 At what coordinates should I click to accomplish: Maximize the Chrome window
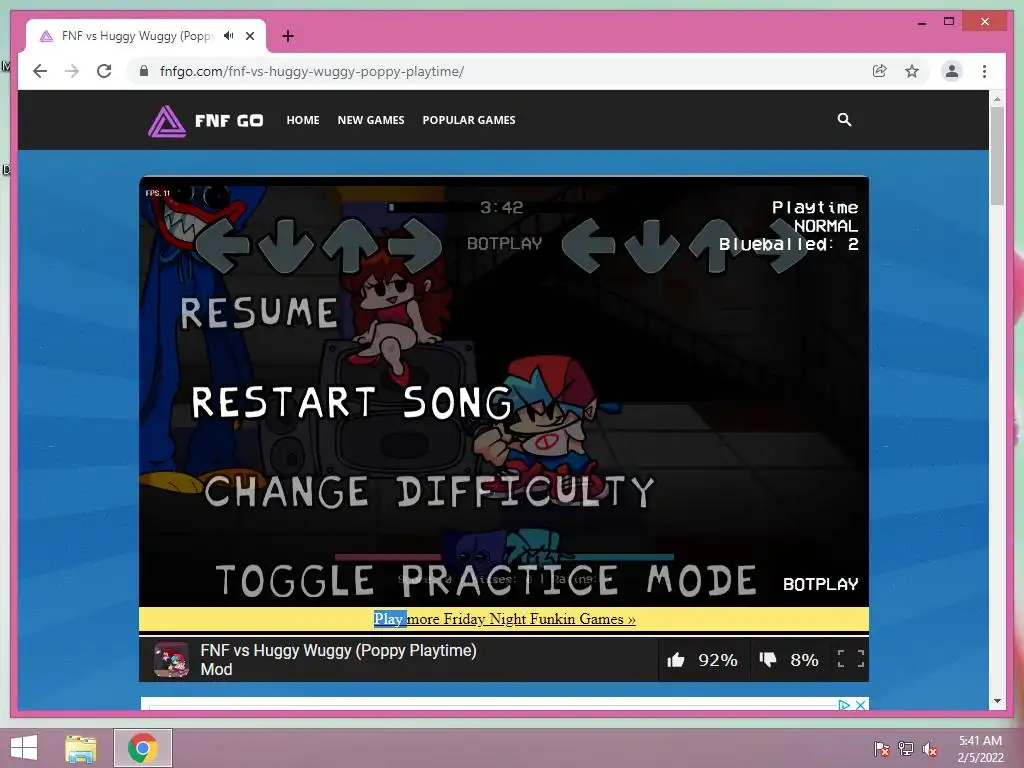[x=949, y=22]
